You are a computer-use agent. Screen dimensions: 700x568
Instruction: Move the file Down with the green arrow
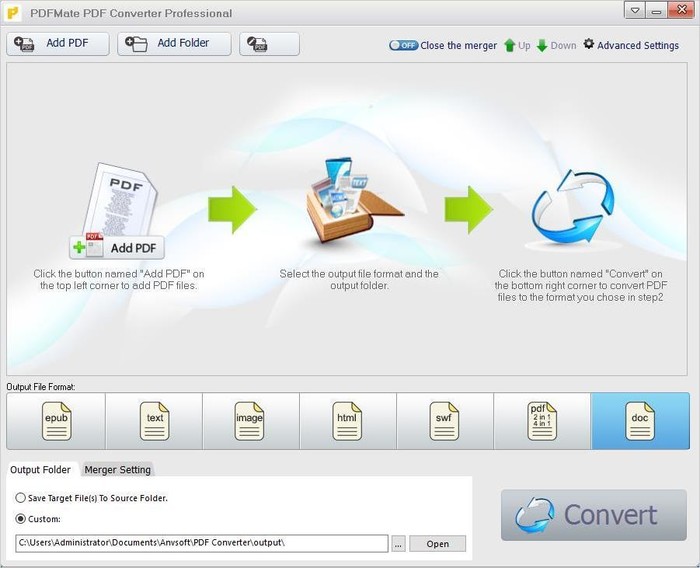(556, 45)
